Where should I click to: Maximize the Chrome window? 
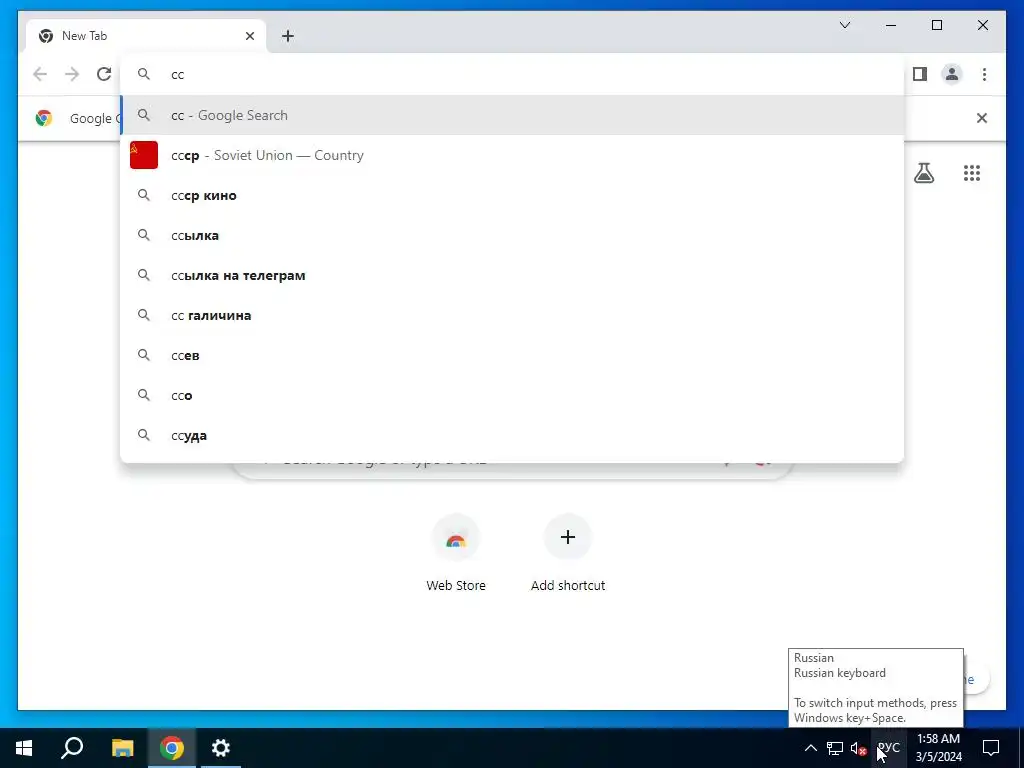[936, 25]
